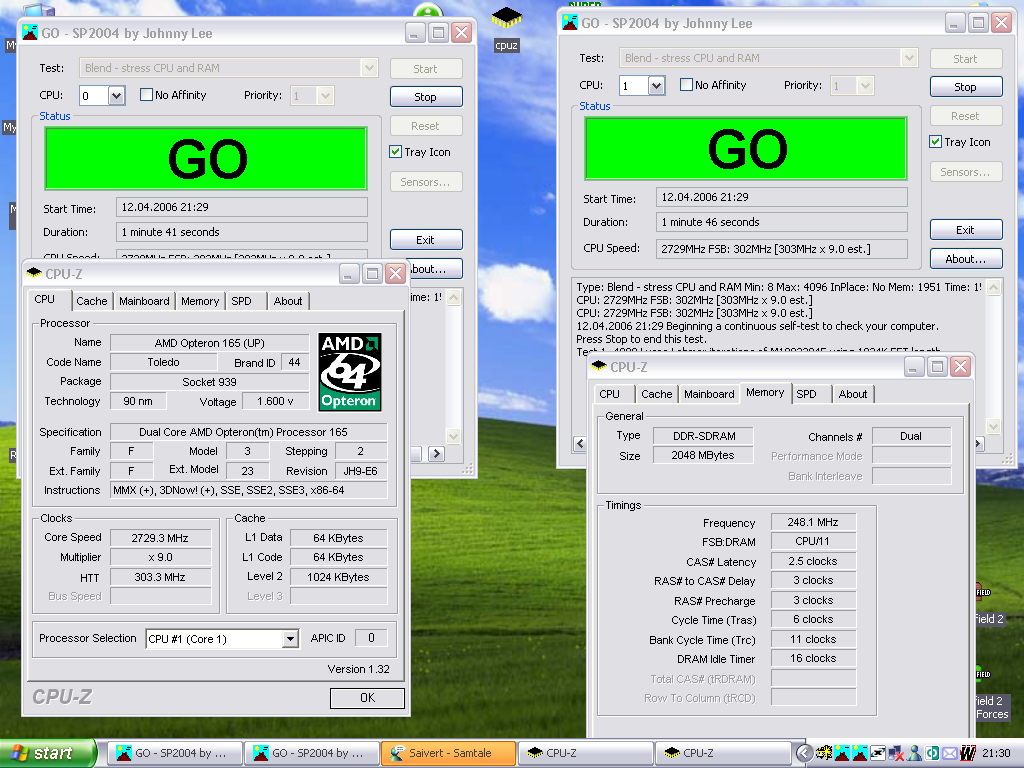Image resolution: width=1024 pixels, height=768 pixels.
Task: Open Test dropdown in CPU 0 SP2004 window
Action: coord(369,68)
